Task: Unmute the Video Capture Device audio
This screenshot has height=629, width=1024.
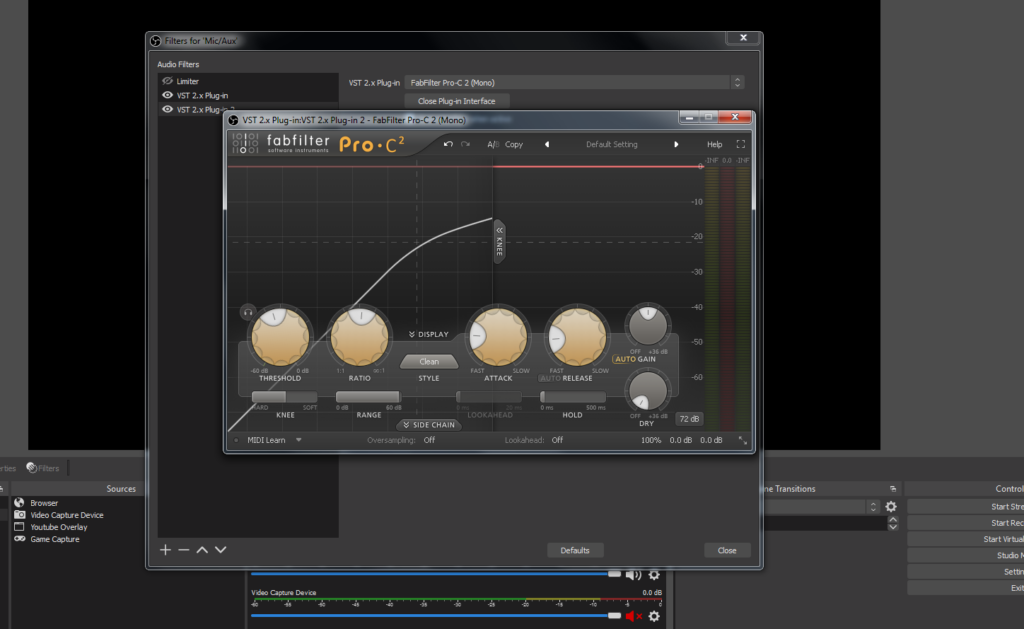Action: pos(633,616)
